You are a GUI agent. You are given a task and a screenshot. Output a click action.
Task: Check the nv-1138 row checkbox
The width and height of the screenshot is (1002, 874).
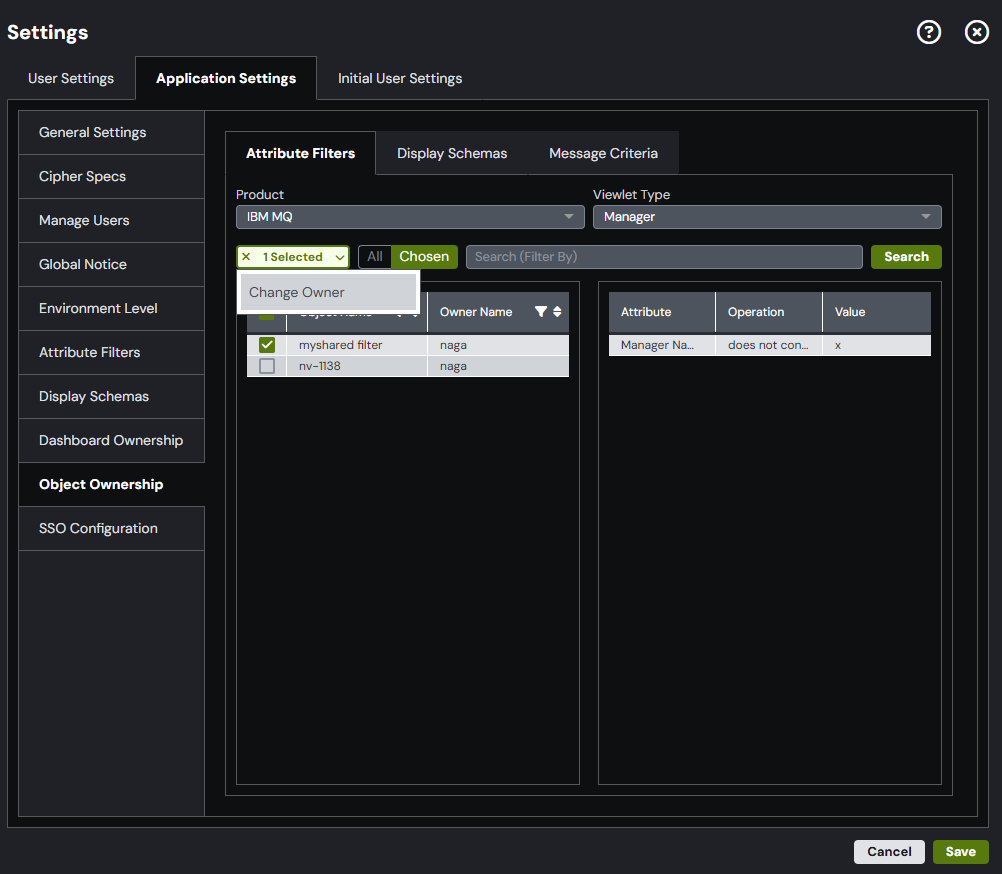click(267, 366)
